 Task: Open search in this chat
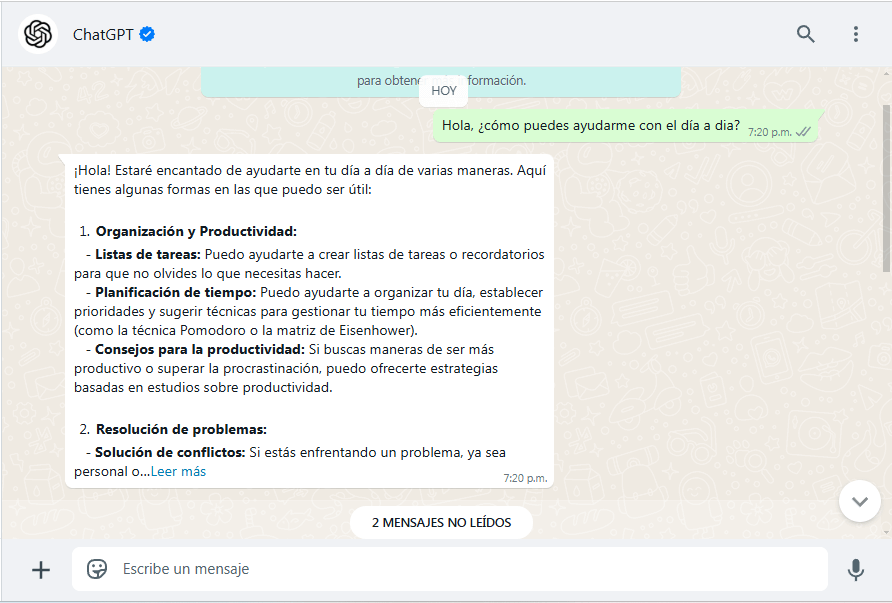pyautogui.click(x=805, y=34)
